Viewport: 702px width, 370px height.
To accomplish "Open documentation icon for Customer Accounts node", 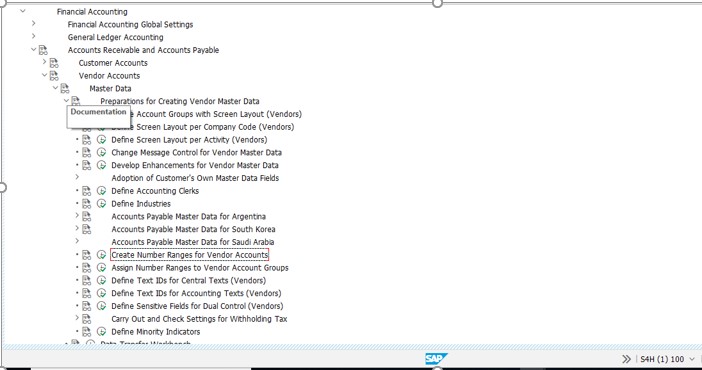I will click(54, 63).
